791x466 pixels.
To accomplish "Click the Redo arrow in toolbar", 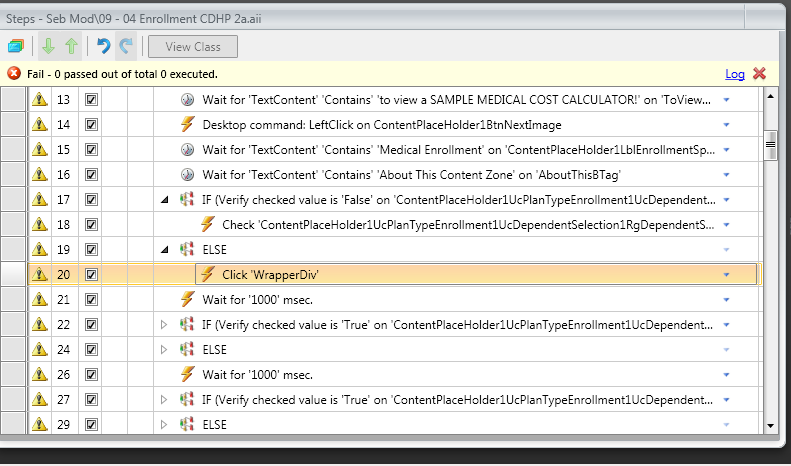I will (x=126, y=46).
